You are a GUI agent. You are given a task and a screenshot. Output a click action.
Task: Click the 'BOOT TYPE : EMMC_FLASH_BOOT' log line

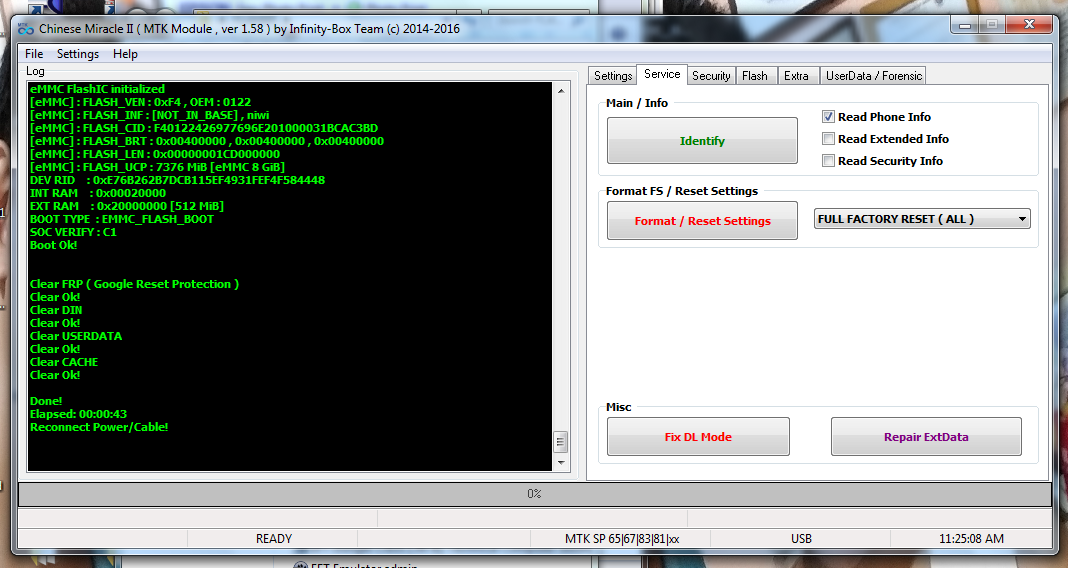pos(122,219)
